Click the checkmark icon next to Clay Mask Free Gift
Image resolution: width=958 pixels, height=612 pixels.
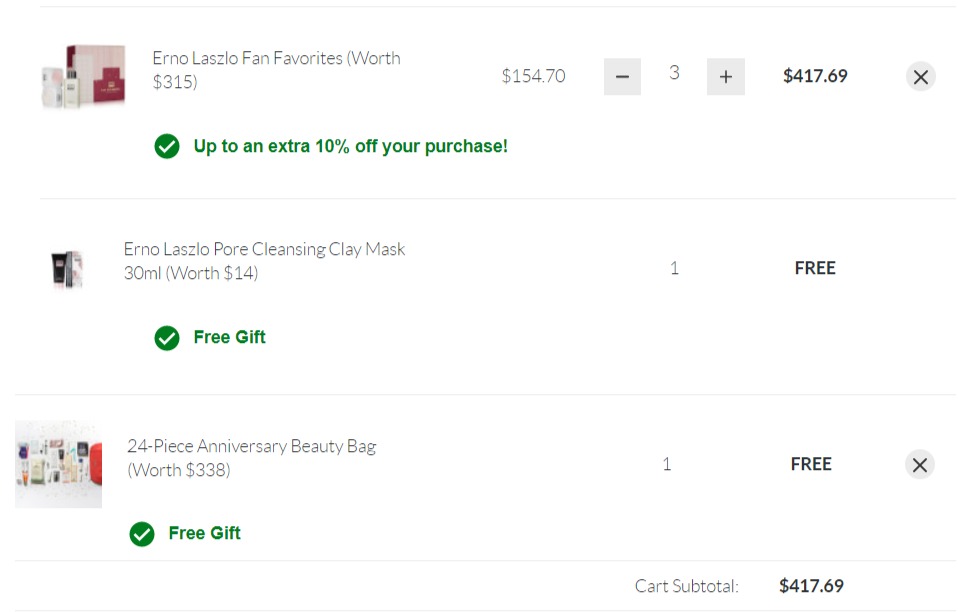(167, 338)
